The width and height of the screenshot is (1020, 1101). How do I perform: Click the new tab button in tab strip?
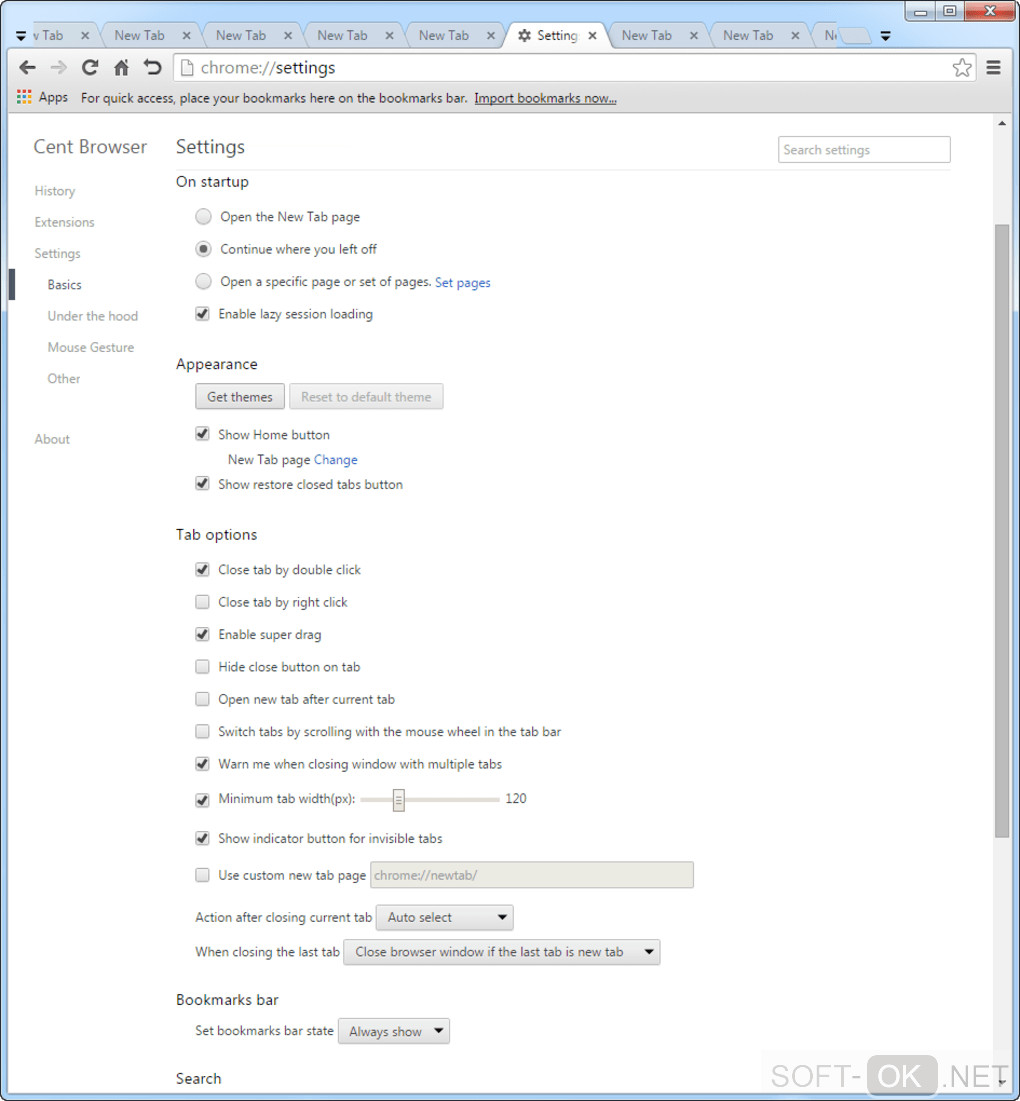point(854,35)
